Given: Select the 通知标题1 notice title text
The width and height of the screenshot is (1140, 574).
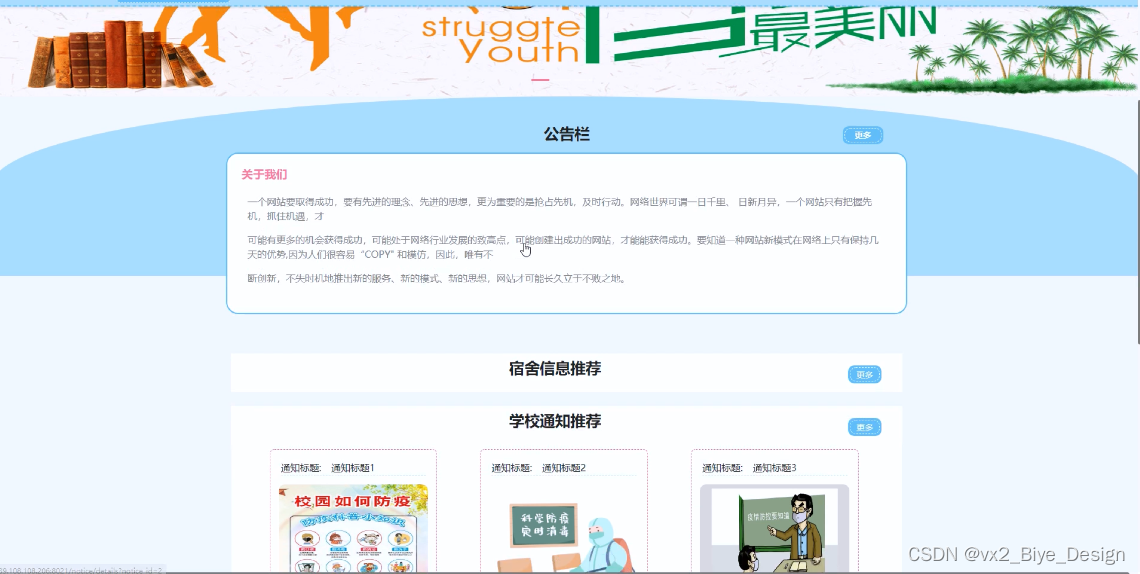Looking at the screenshot, I should coord(353,468).
